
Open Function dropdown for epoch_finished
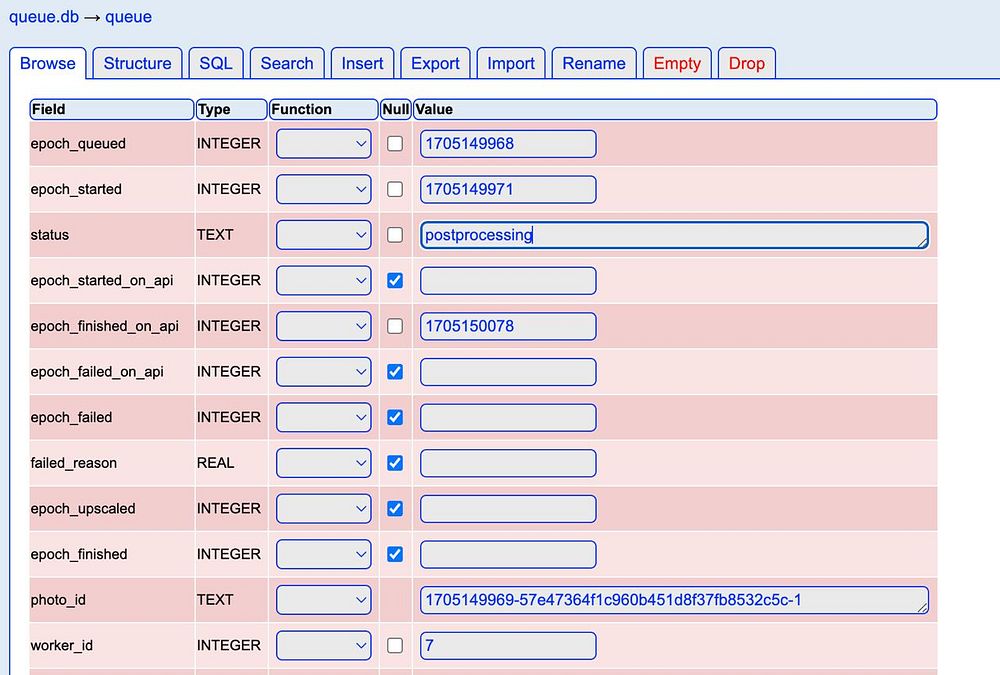tap(323, 554)
